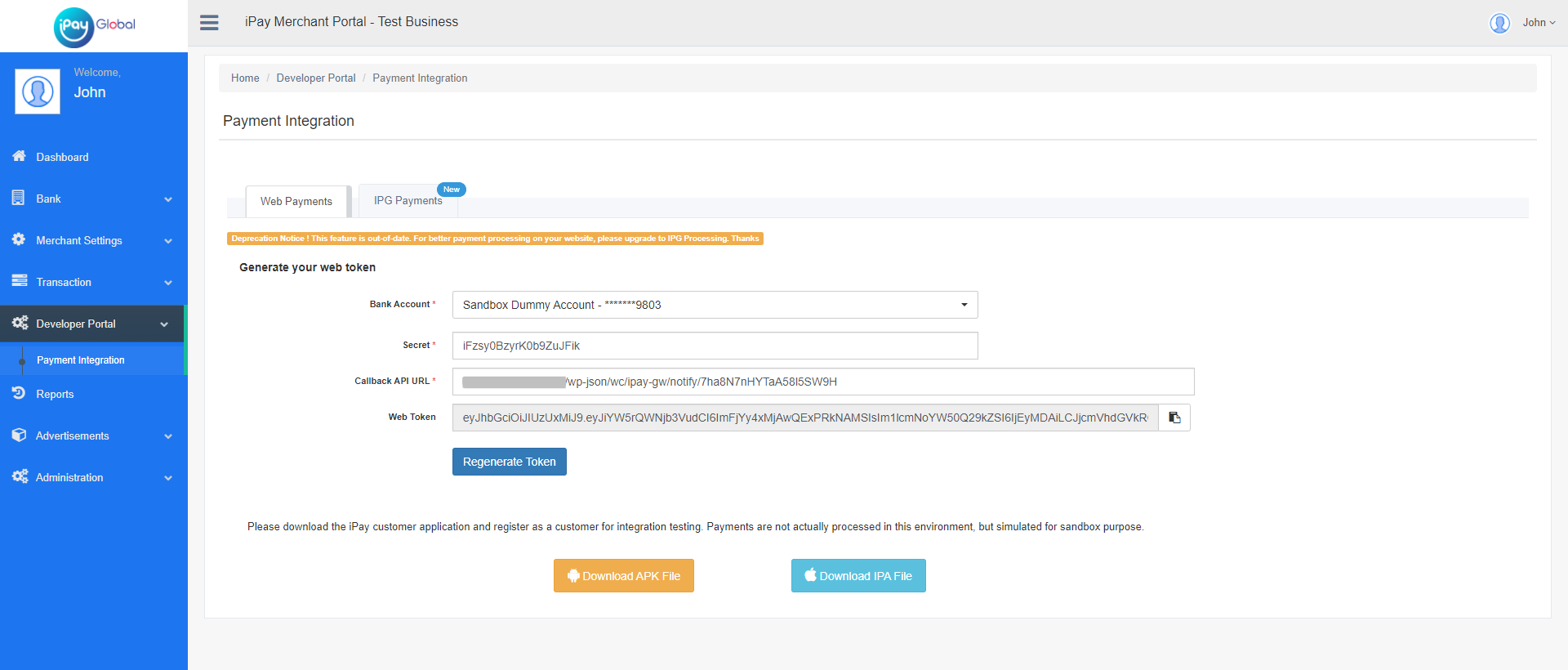This screenshot has width=1568, height=670.
Task: Click the Developer Portal gears icon
Action: coord(20,323)
